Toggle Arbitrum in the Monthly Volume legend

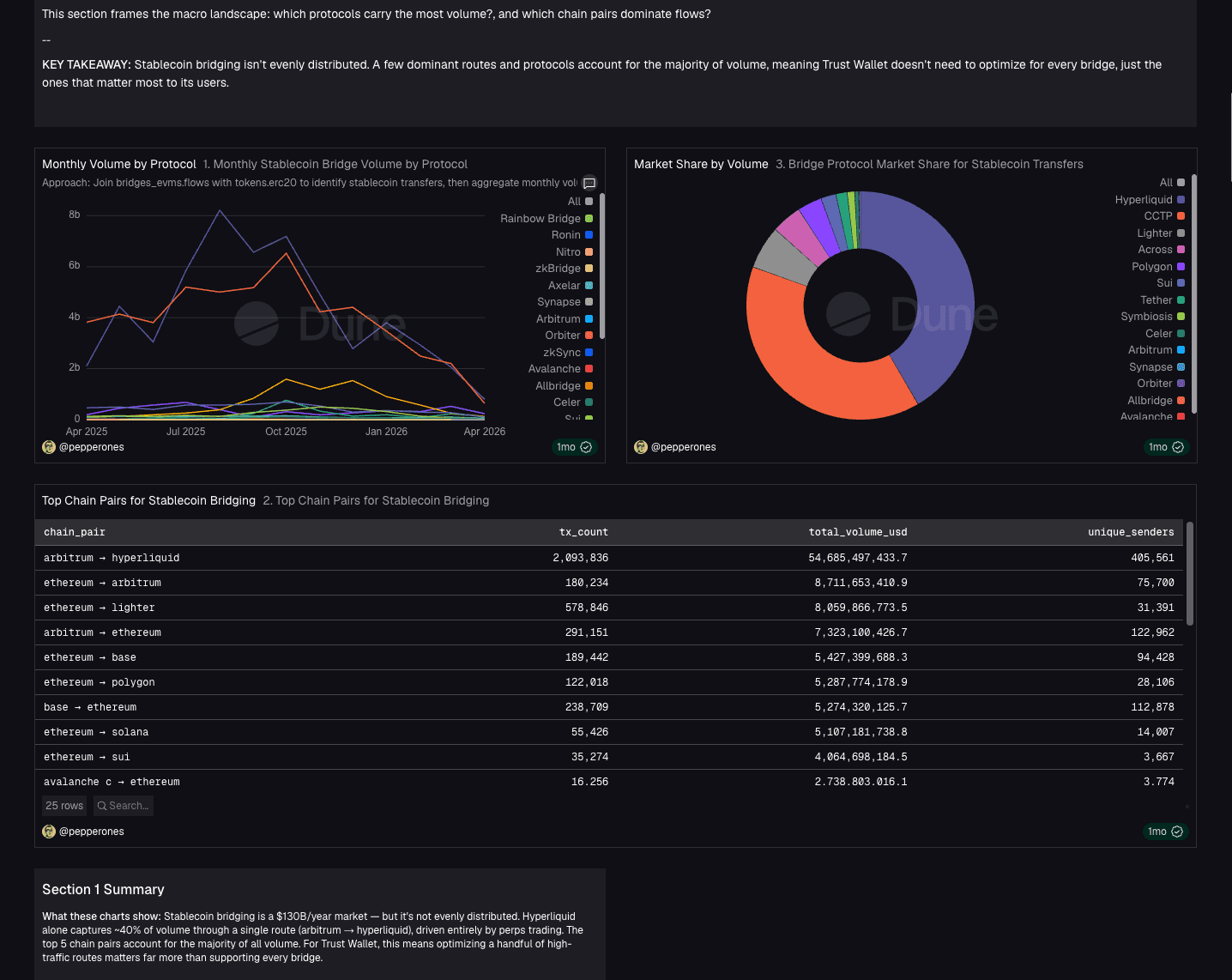(565, 319)
